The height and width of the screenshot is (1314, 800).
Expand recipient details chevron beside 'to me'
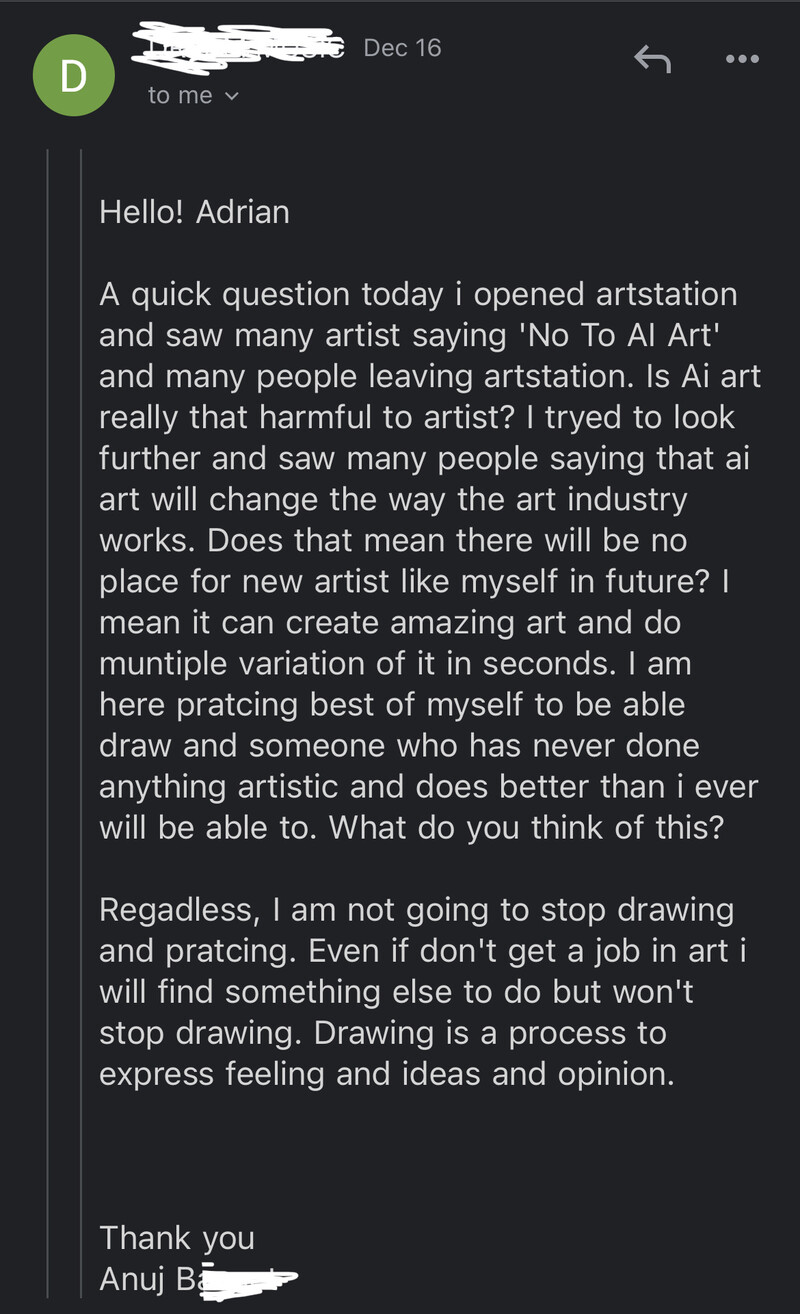tap(232, 96)
